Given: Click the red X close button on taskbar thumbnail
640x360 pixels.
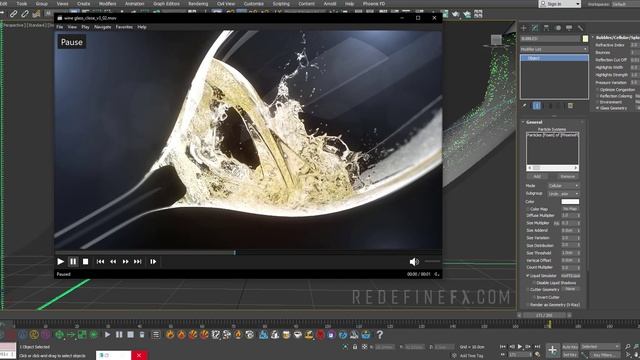Looking at the screenshot, I should [x=139, y=355].
